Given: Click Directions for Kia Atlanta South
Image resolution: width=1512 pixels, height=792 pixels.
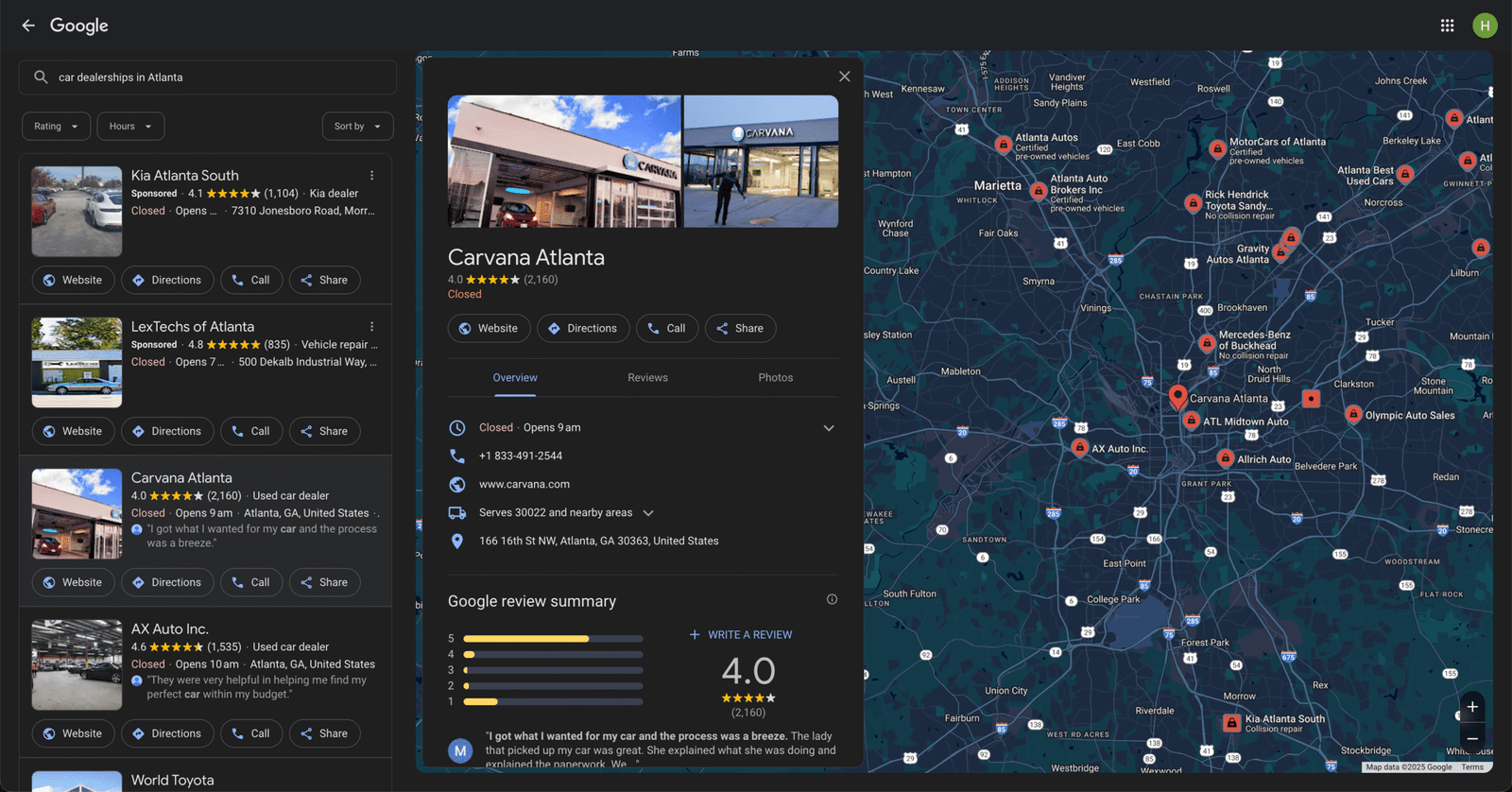Looking at the screenshot, I should point(167,280).
